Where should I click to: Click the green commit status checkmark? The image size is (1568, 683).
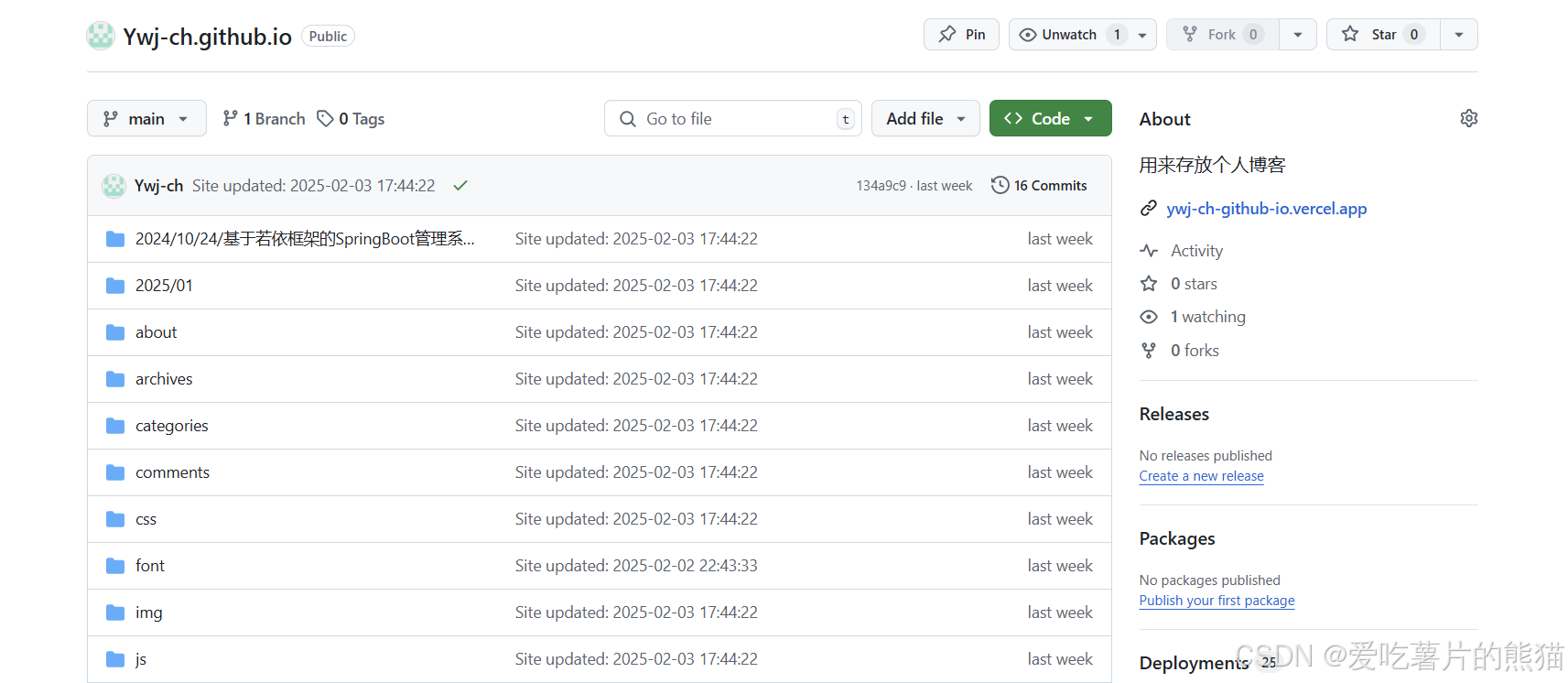coord(460,185)
